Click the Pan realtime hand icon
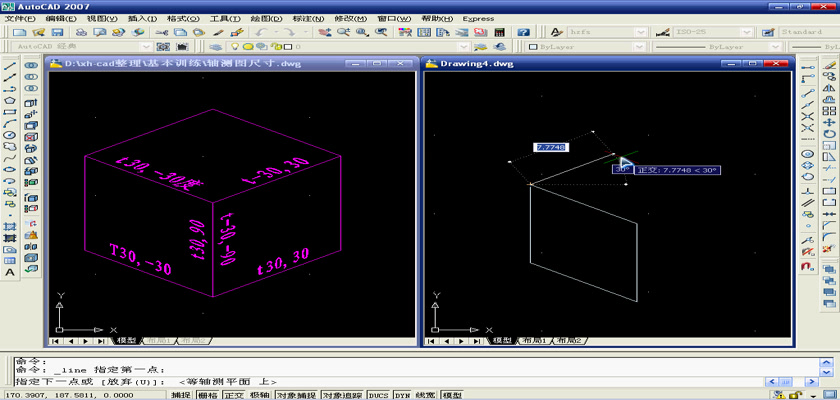 (324, 32)
